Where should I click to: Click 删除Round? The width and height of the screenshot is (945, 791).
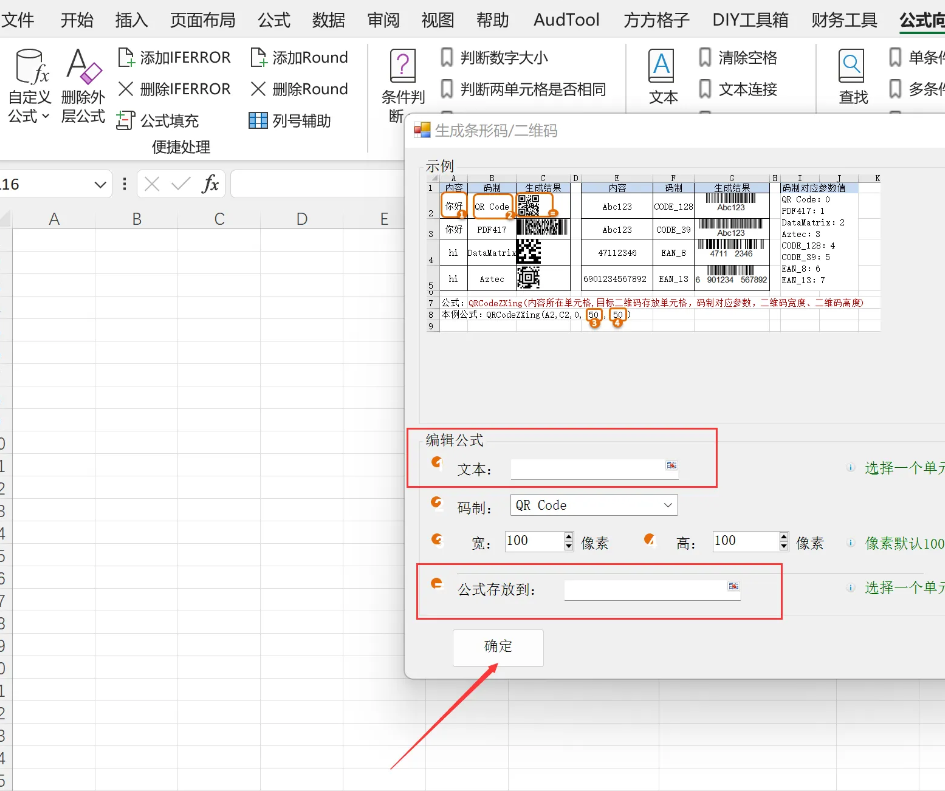[299, 89]
